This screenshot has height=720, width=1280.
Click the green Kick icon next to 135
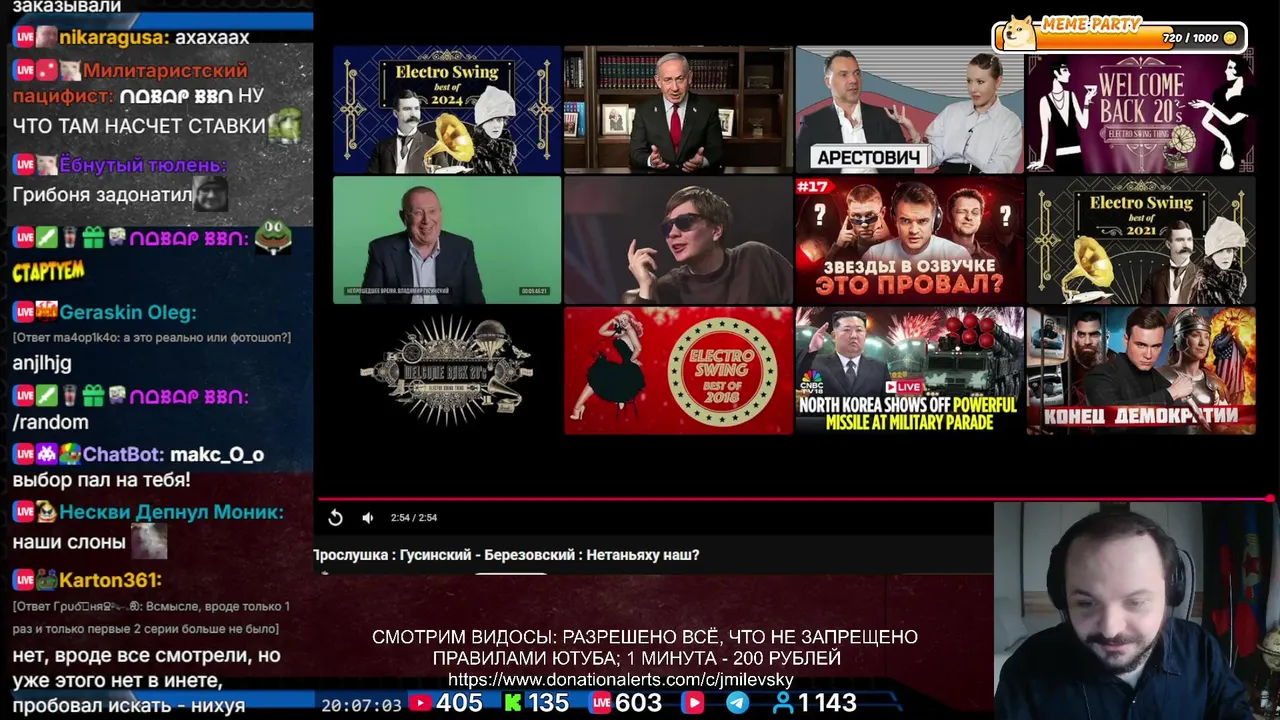click(x=513, y=704)
